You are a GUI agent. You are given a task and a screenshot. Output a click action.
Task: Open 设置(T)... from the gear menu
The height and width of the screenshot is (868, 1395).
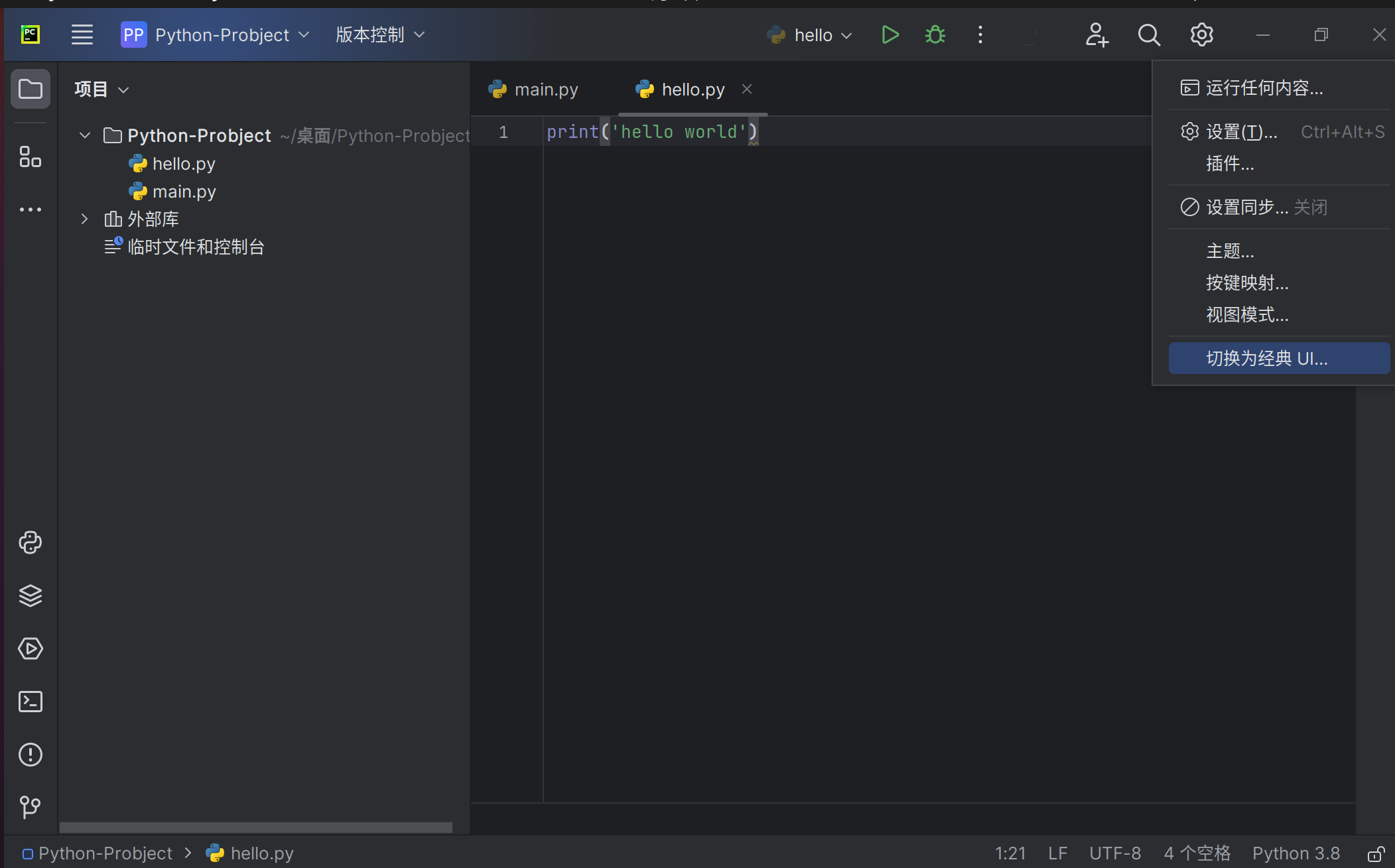[1279, 132]
